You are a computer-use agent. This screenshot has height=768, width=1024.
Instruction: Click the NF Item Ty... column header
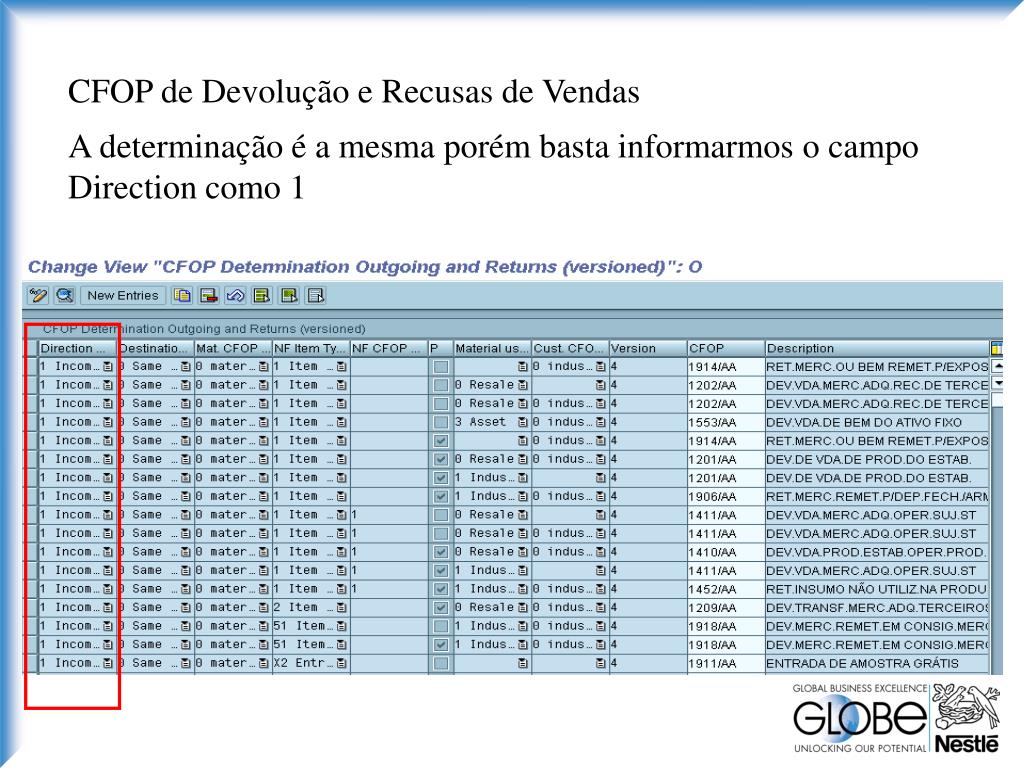tap(311, 348)
